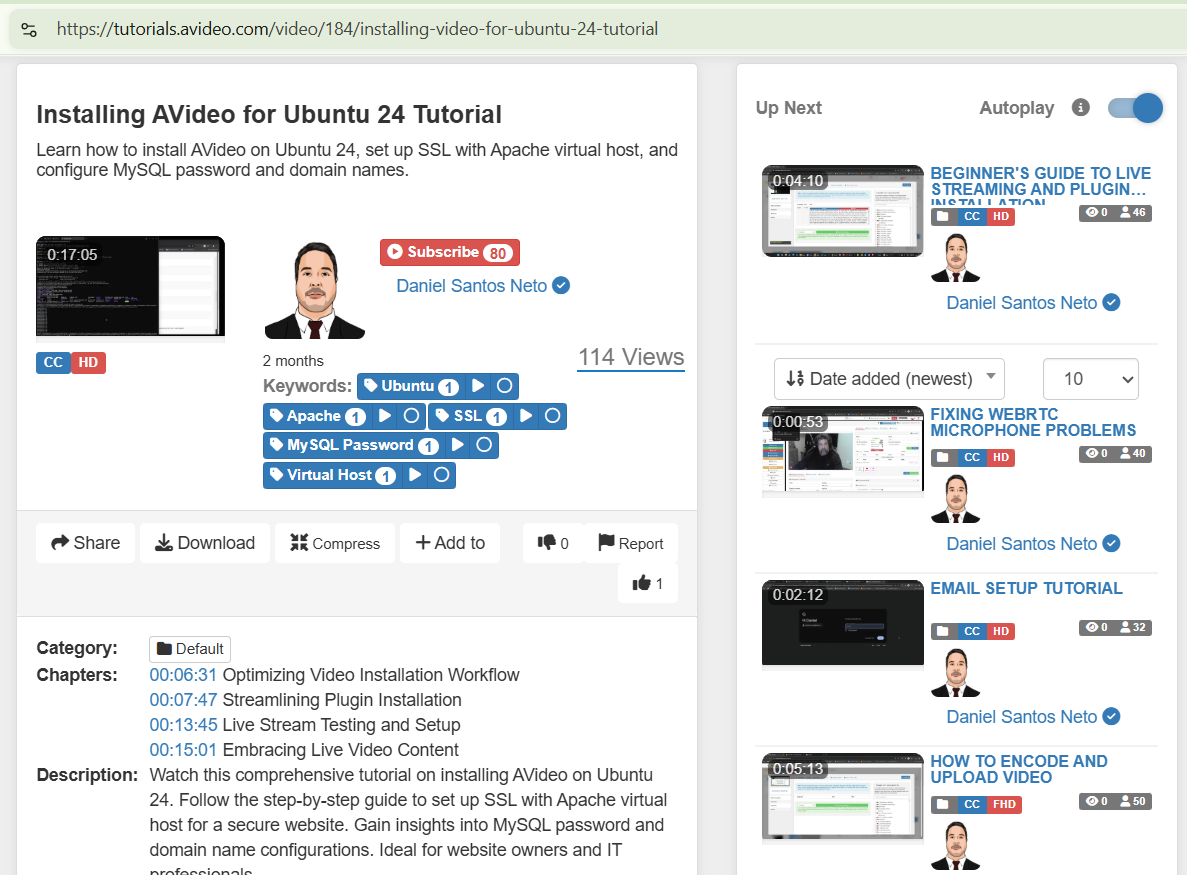Click the 114 Views counter

pos(631,357)
